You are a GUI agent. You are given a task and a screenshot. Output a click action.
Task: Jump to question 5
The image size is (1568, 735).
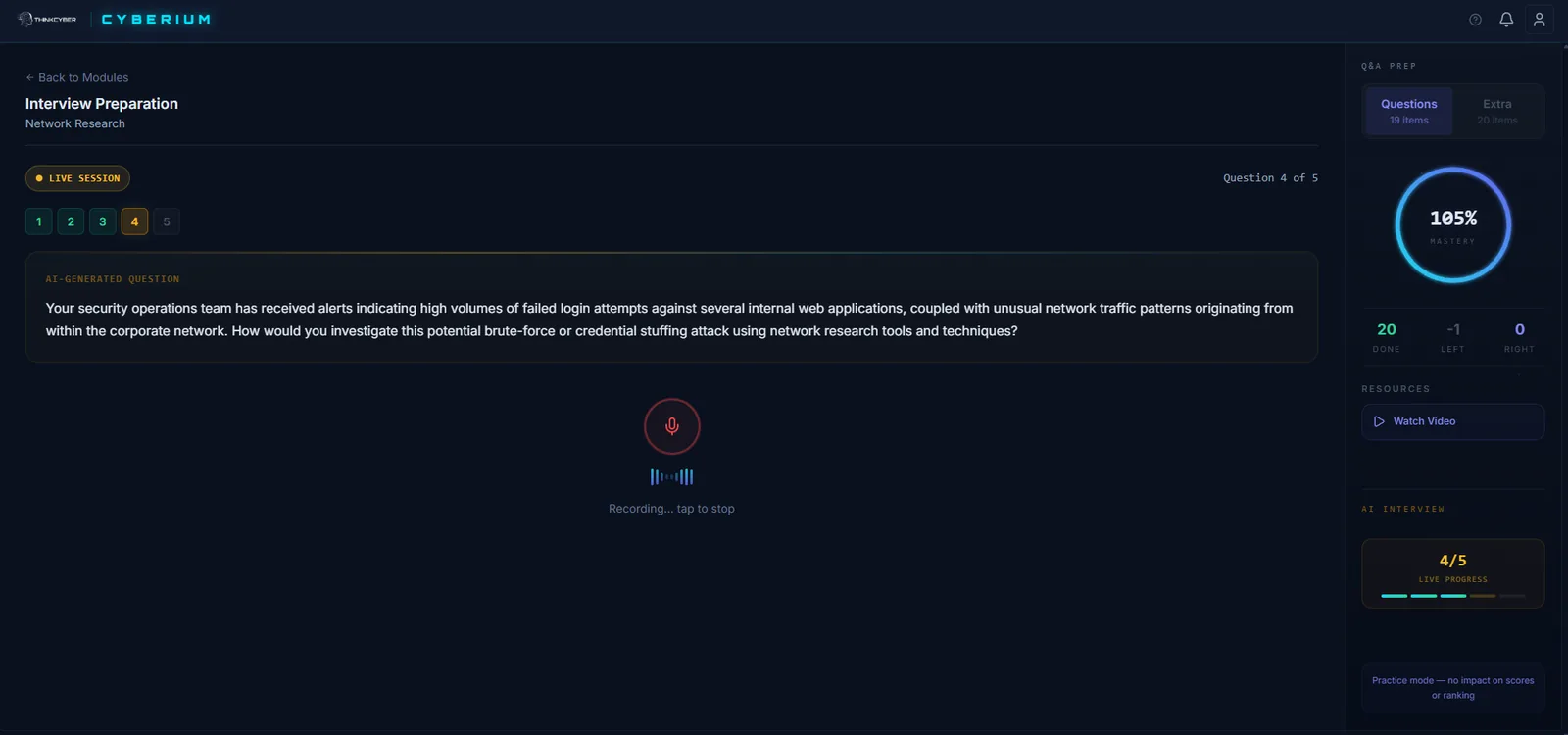(x=167, y=221)
